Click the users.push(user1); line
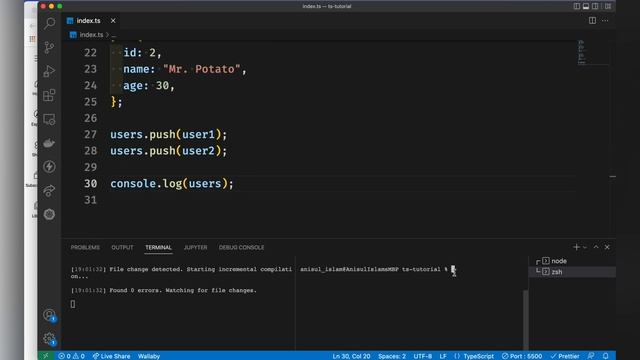Viewport: 640px width, 360px height. coord(169,134)
